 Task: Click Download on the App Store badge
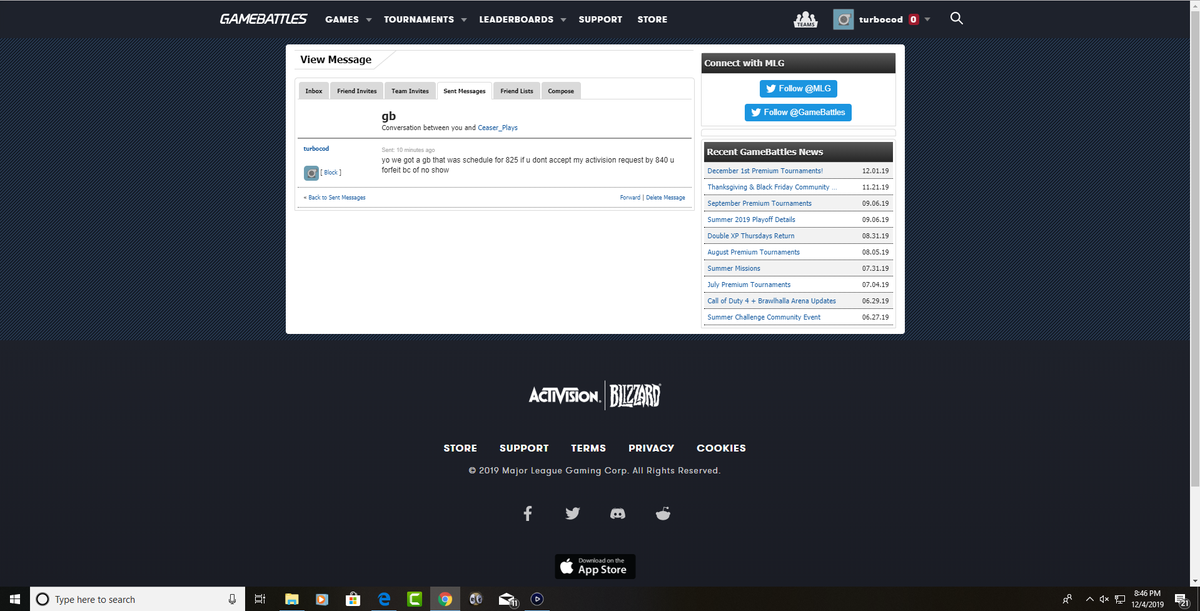[595, 566]
